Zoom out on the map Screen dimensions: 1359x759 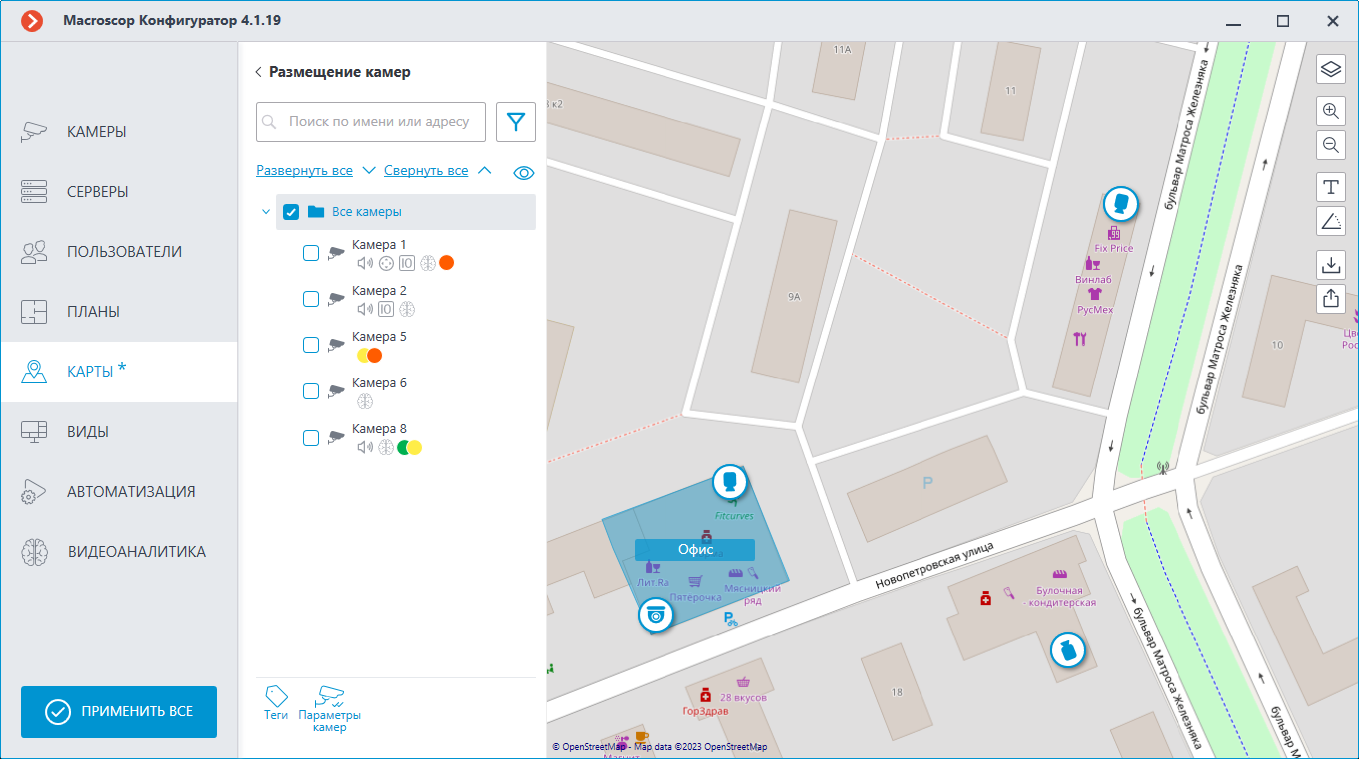[1330, 145]
